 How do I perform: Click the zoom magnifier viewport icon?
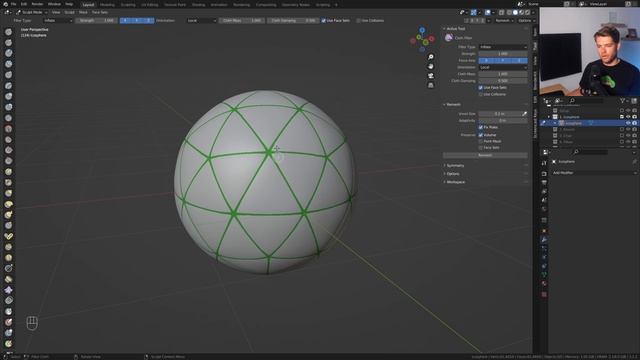(x=431, y=57)
